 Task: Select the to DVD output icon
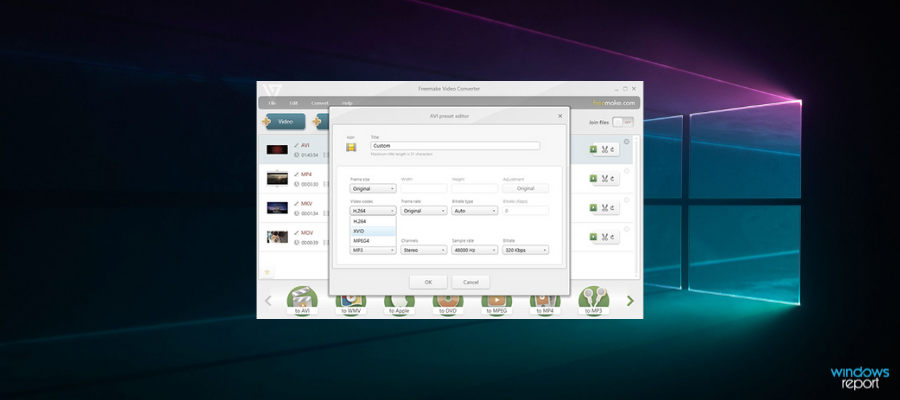(x=447, y=300)
